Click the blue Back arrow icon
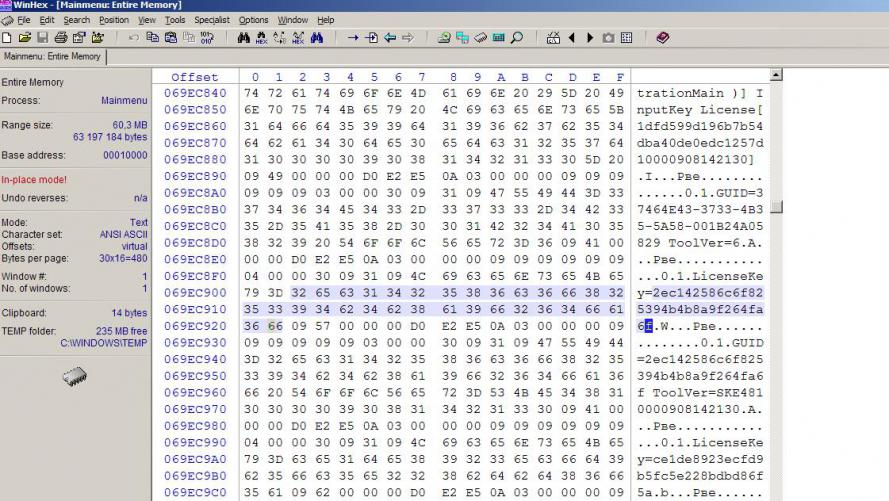The width and height of the screenshot is (889, 501). point(390,38)
